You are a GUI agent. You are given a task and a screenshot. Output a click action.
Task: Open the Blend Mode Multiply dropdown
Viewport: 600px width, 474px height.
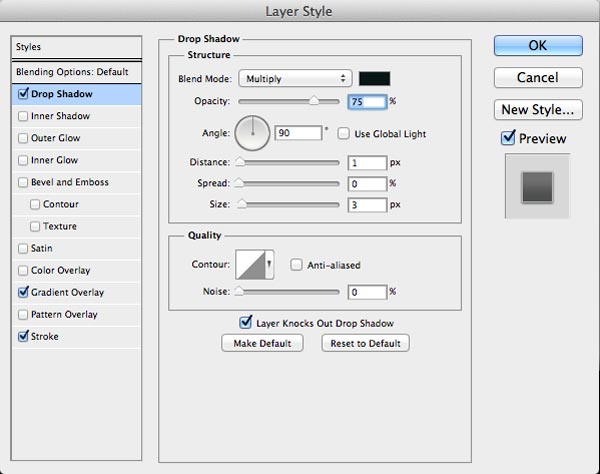tap(295, 79)
